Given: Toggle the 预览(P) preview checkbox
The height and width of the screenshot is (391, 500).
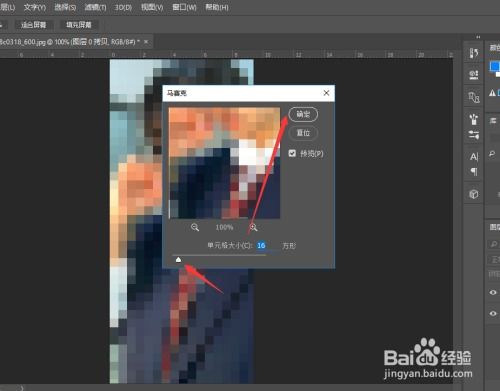Looking at the screenshot, I should tap(292, 153).
